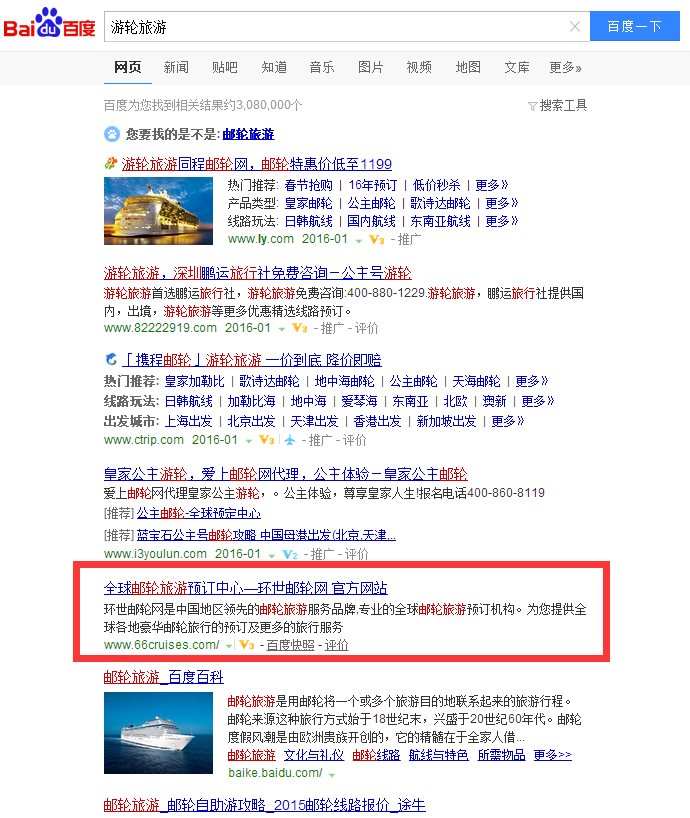This screenshot has width=690, height=818.
Task: Open the 携程邮轮 result title
Action: [252, 360]
